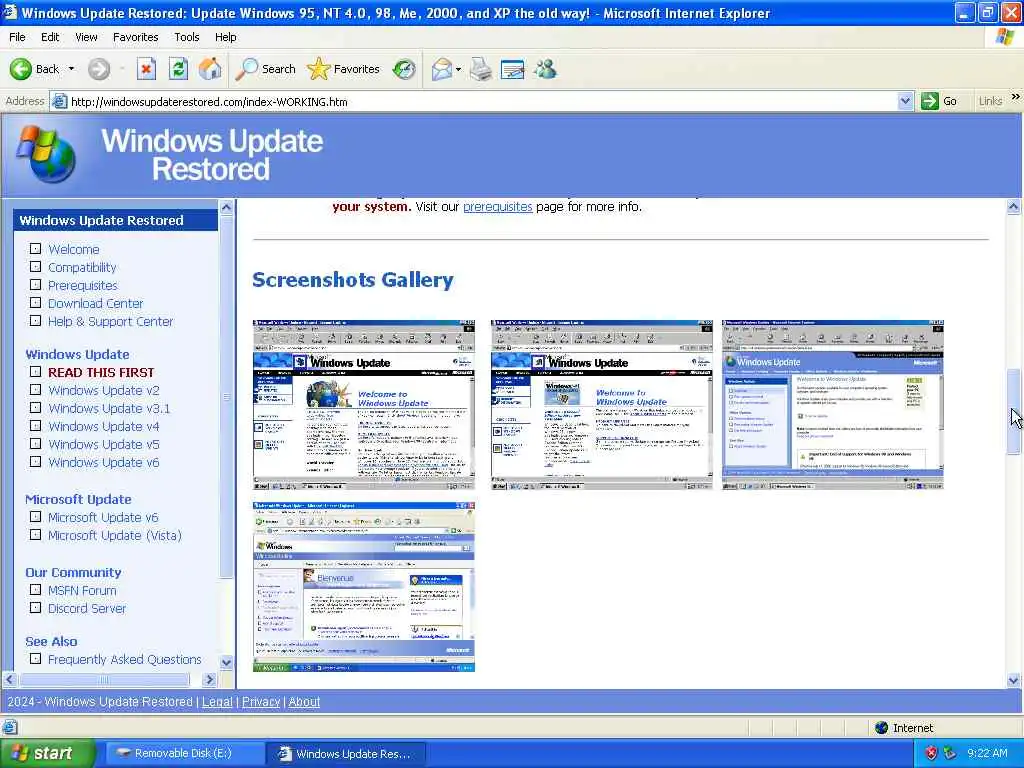Click sidebar horizontal scrollbar thumb

click(x=104, y=680)
